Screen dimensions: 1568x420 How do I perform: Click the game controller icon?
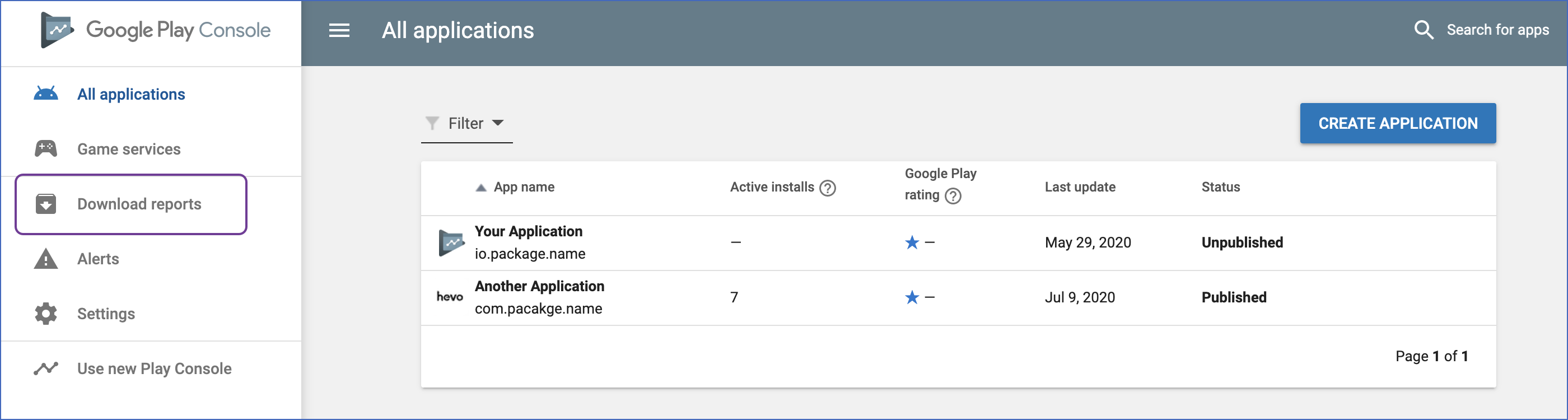click(x=46, y=148)
